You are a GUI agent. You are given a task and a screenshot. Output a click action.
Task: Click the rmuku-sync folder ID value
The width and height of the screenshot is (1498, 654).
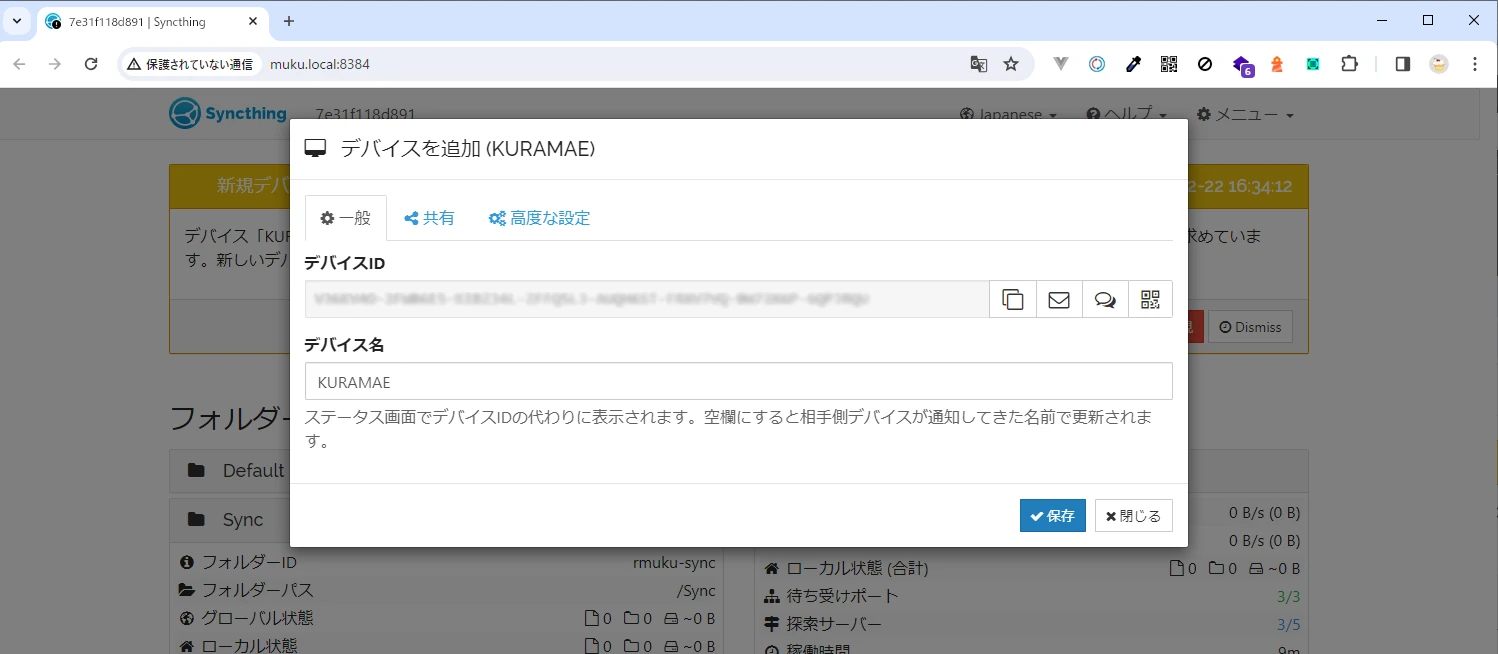click(674, 563)
